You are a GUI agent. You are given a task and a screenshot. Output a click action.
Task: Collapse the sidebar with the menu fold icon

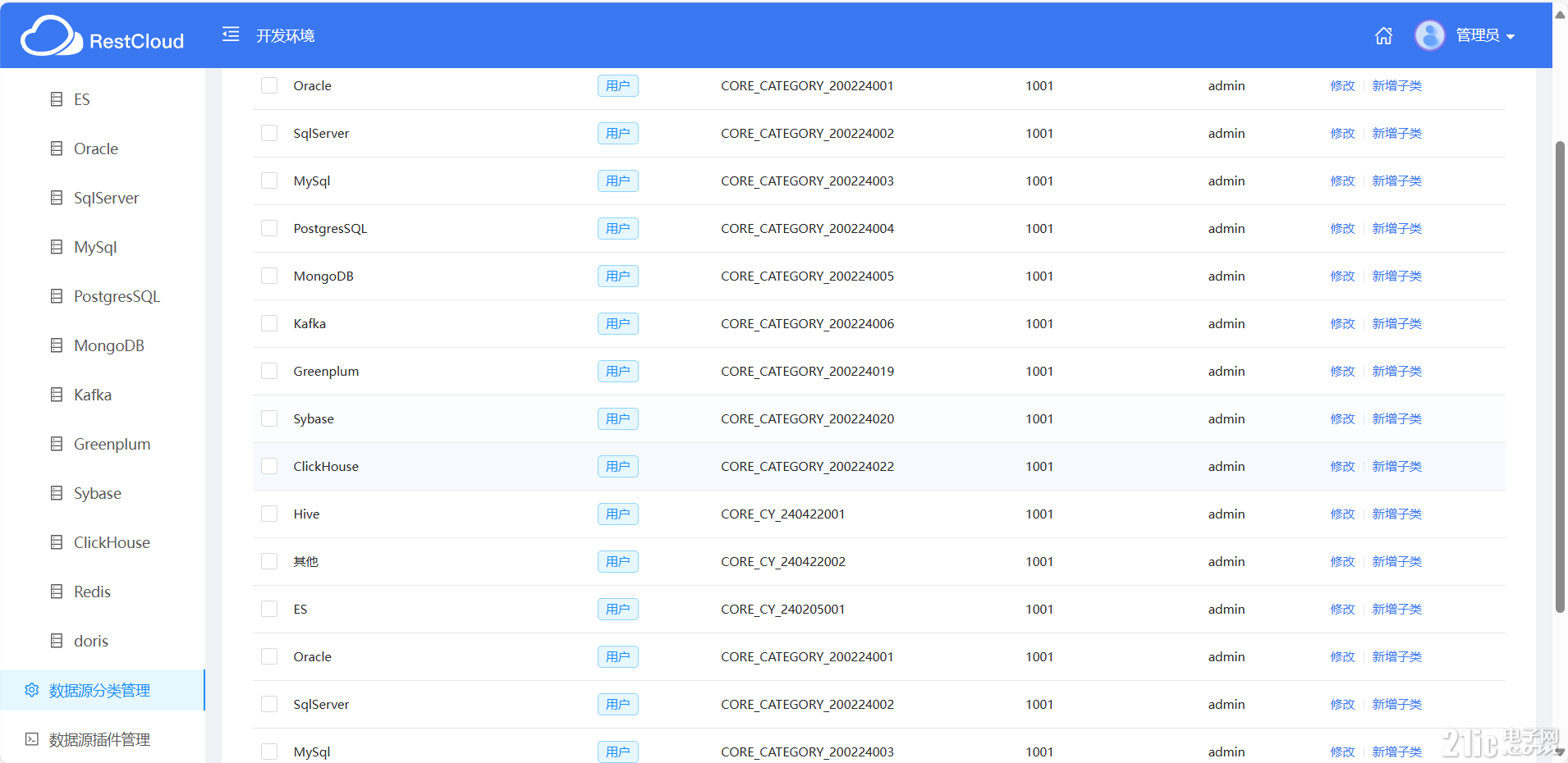tap(231, 34)
